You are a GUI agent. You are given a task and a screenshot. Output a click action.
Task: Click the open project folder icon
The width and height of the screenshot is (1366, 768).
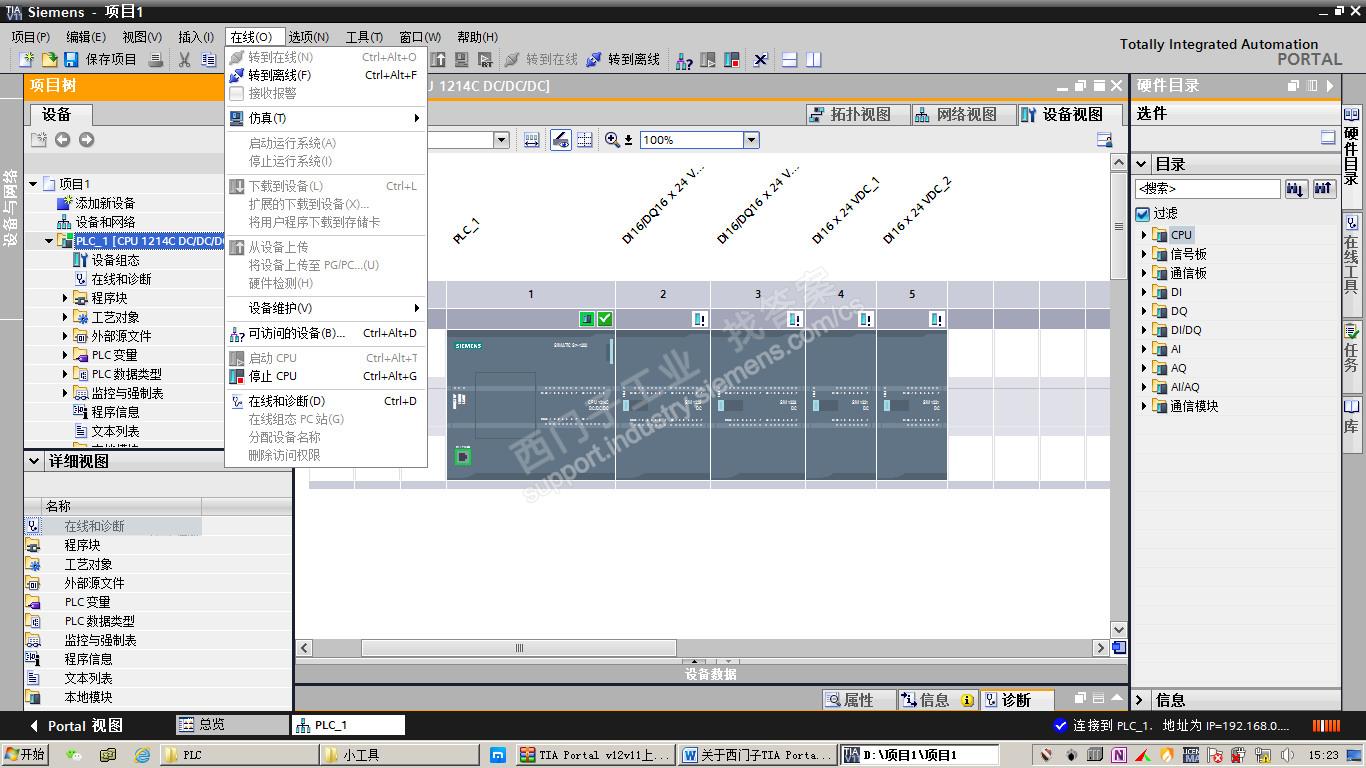pos(48,60)
